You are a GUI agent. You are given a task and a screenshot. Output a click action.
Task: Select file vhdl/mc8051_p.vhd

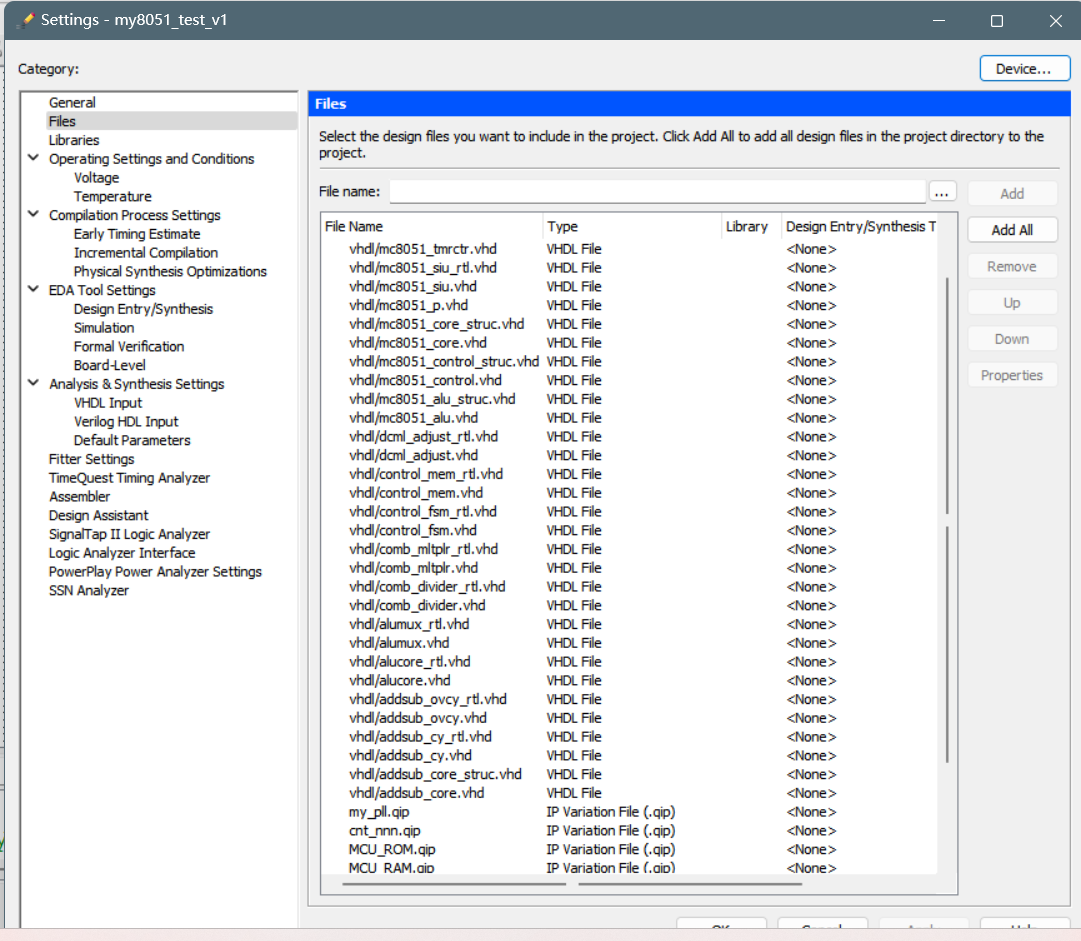point(408,305)
